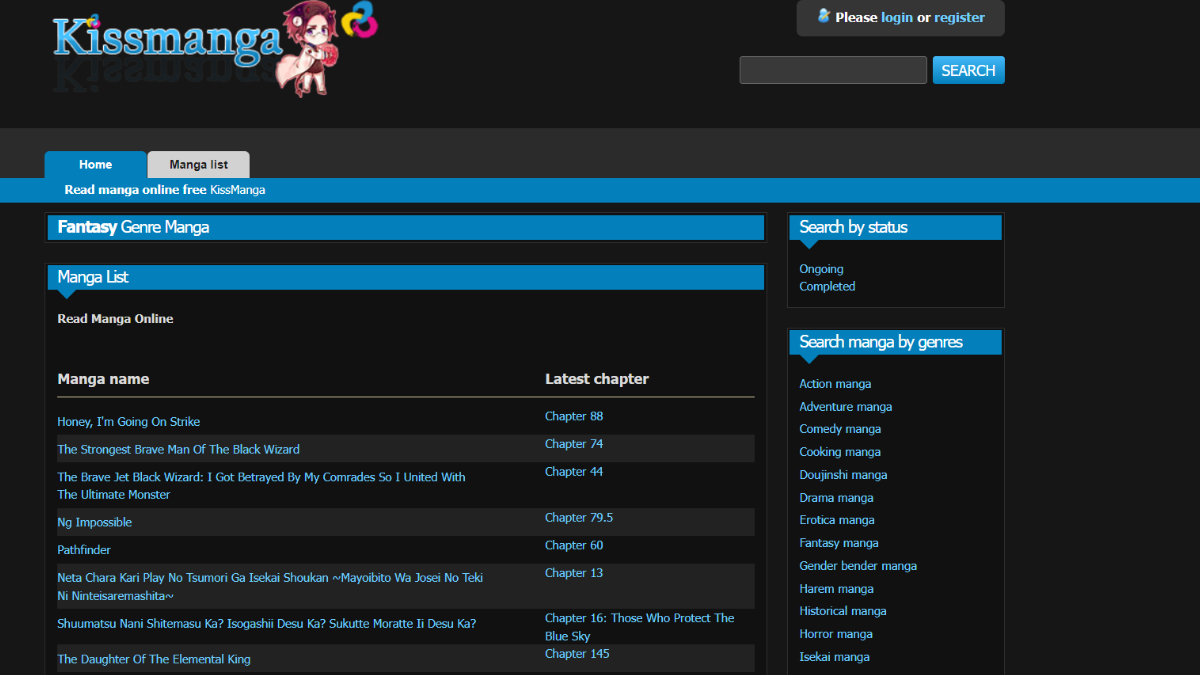Open The Daughter Of The Elemental King
This screenshot has width=1200, height=675.
[x=154, y=659]
